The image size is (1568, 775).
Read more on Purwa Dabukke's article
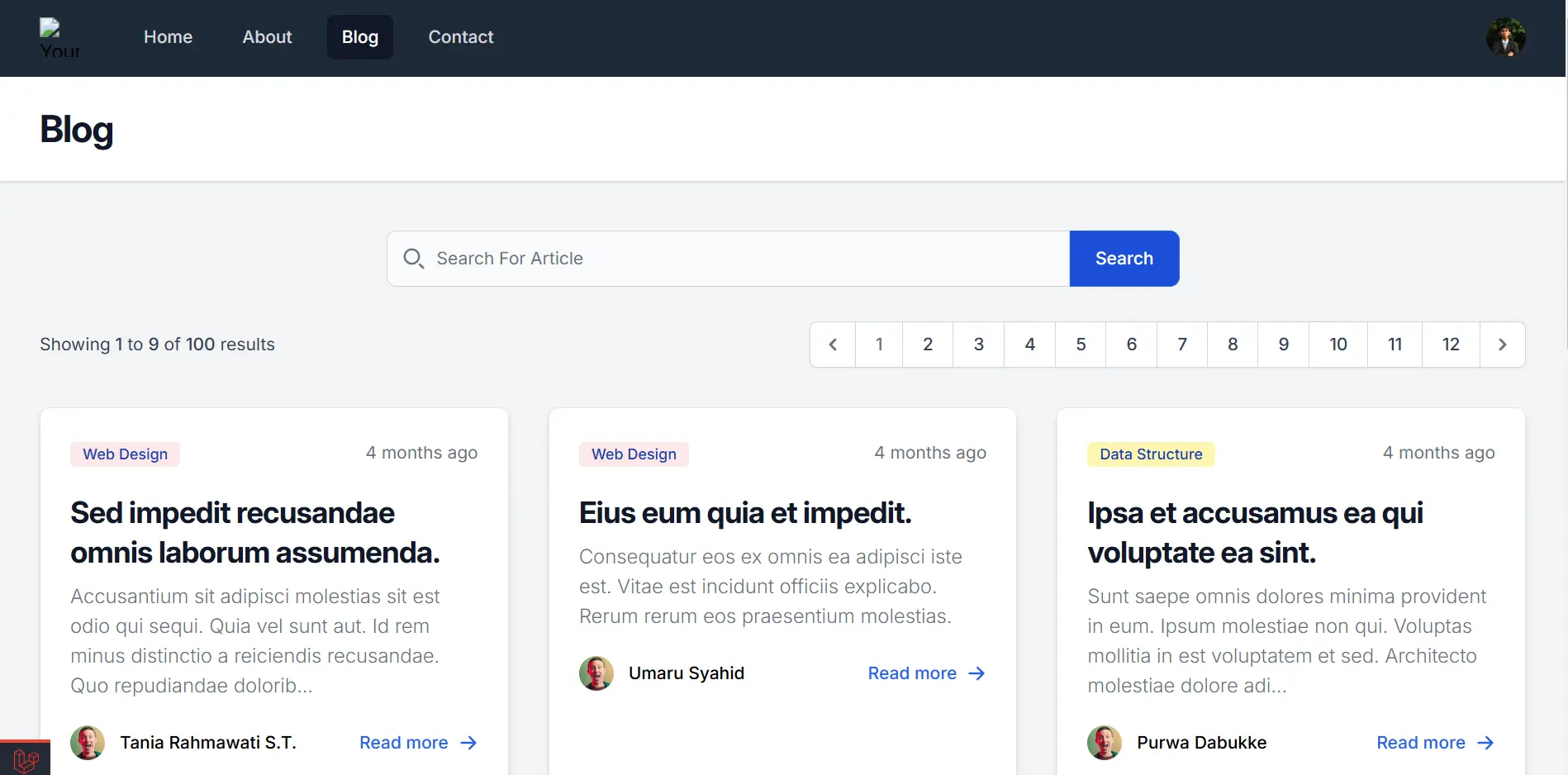coord(1435,743)
